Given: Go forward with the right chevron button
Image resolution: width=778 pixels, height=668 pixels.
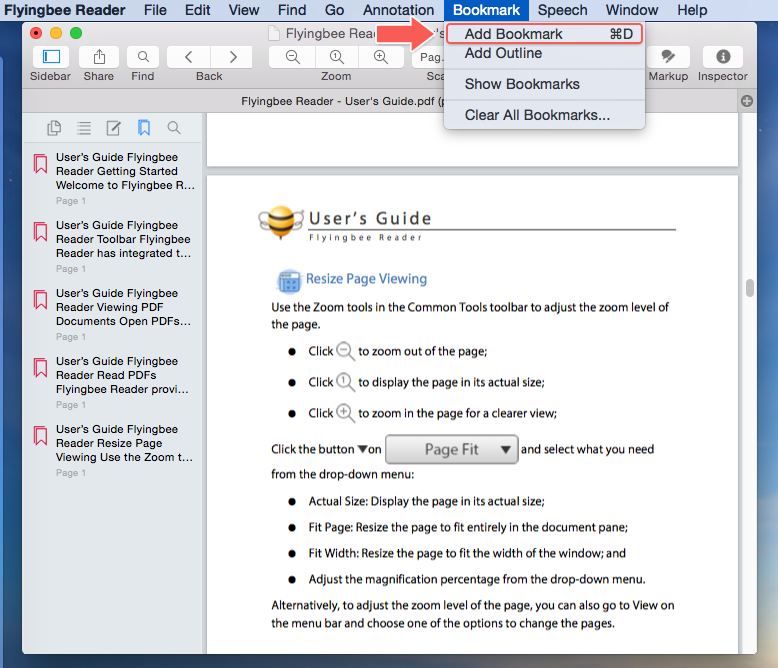Looking at the screenshot, I should coord(232,57).
